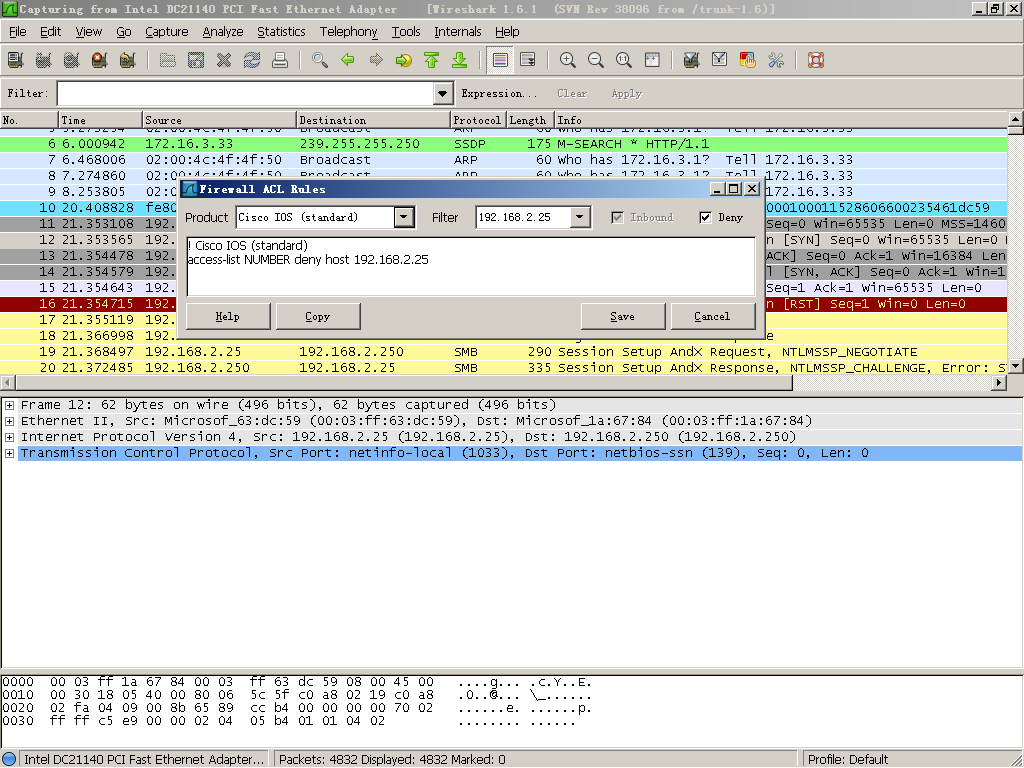Image resolution: width=1024 pixels, height=768 pixels.
Task: Click expert info circle in status bar
Action: [9, 759]
